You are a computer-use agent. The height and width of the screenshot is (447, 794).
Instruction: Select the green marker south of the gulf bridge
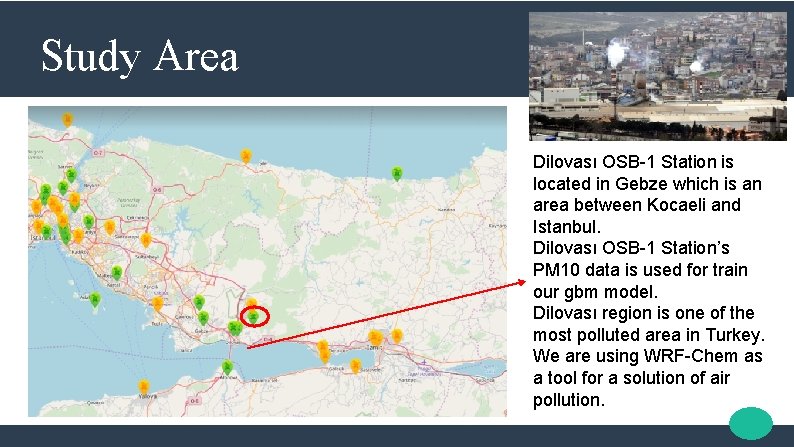pos(228,367)
